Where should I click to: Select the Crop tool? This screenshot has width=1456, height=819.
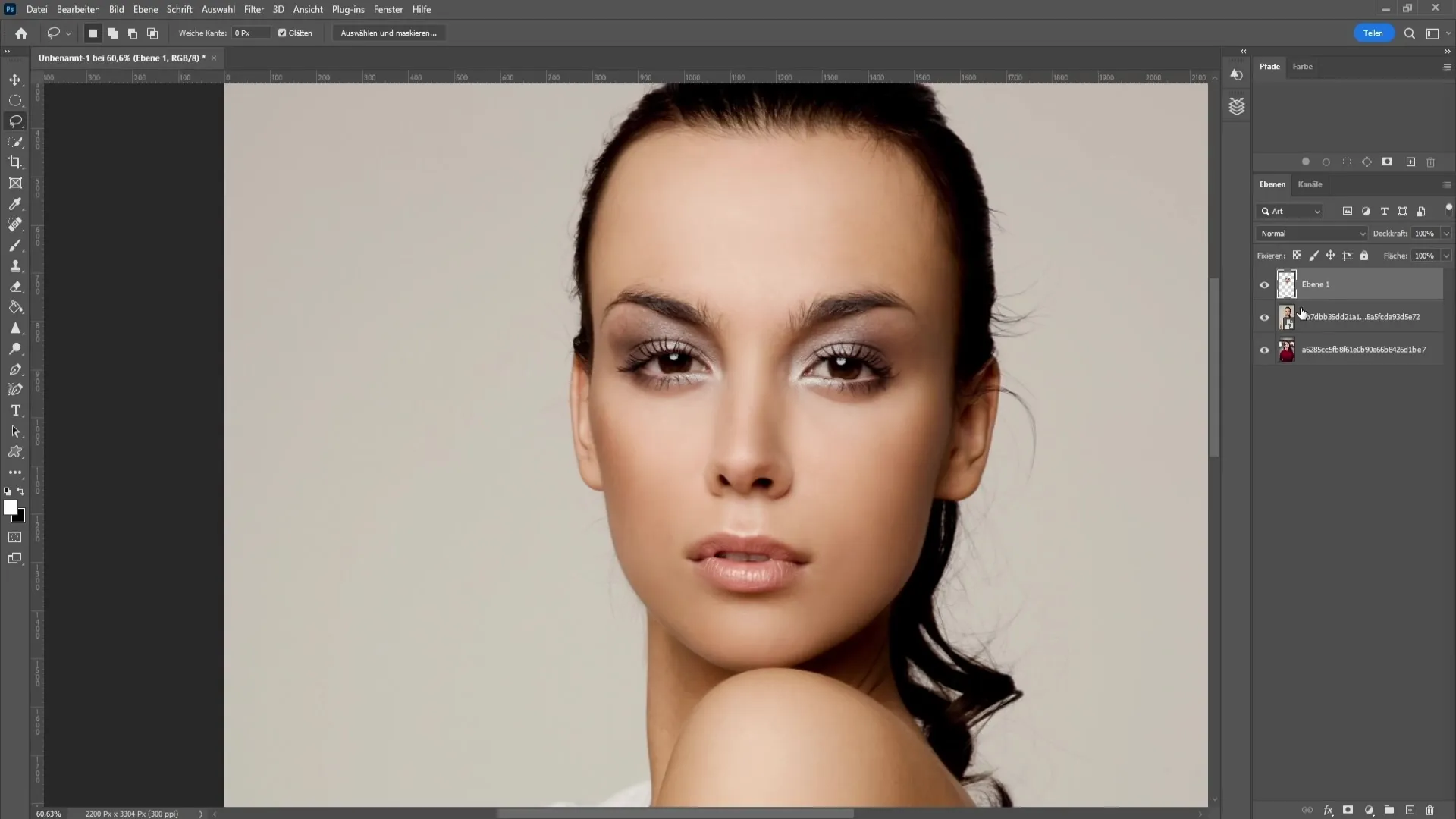pyautogui.click(x=15, y=162)
